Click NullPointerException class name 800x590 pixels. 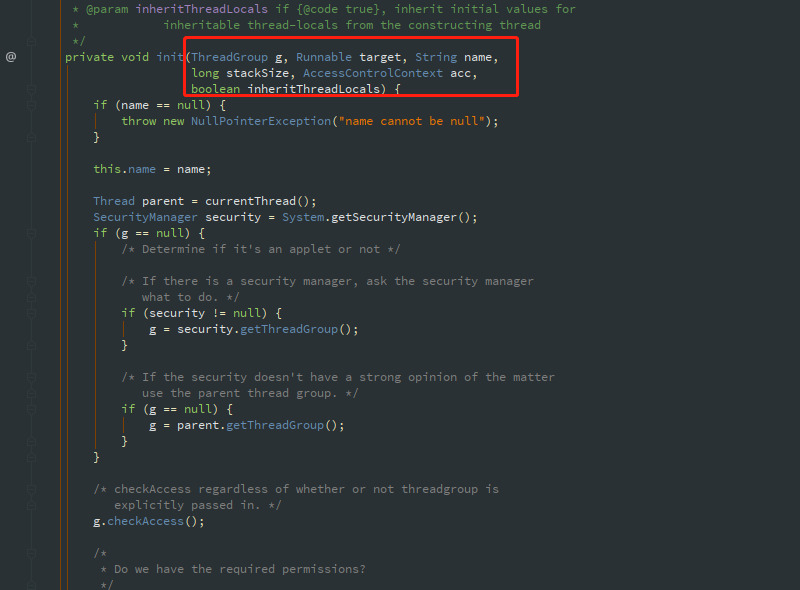click(261, 121)
